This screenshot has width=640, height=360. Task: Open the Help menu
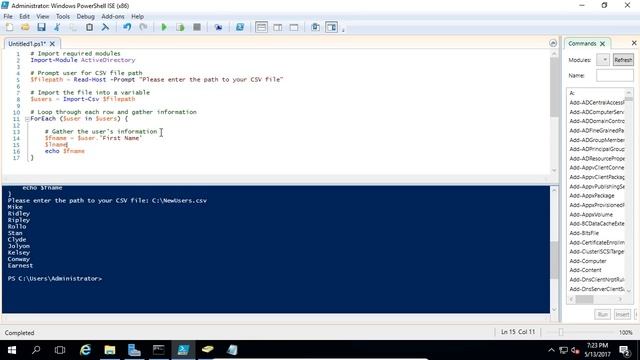click(138, 16)
